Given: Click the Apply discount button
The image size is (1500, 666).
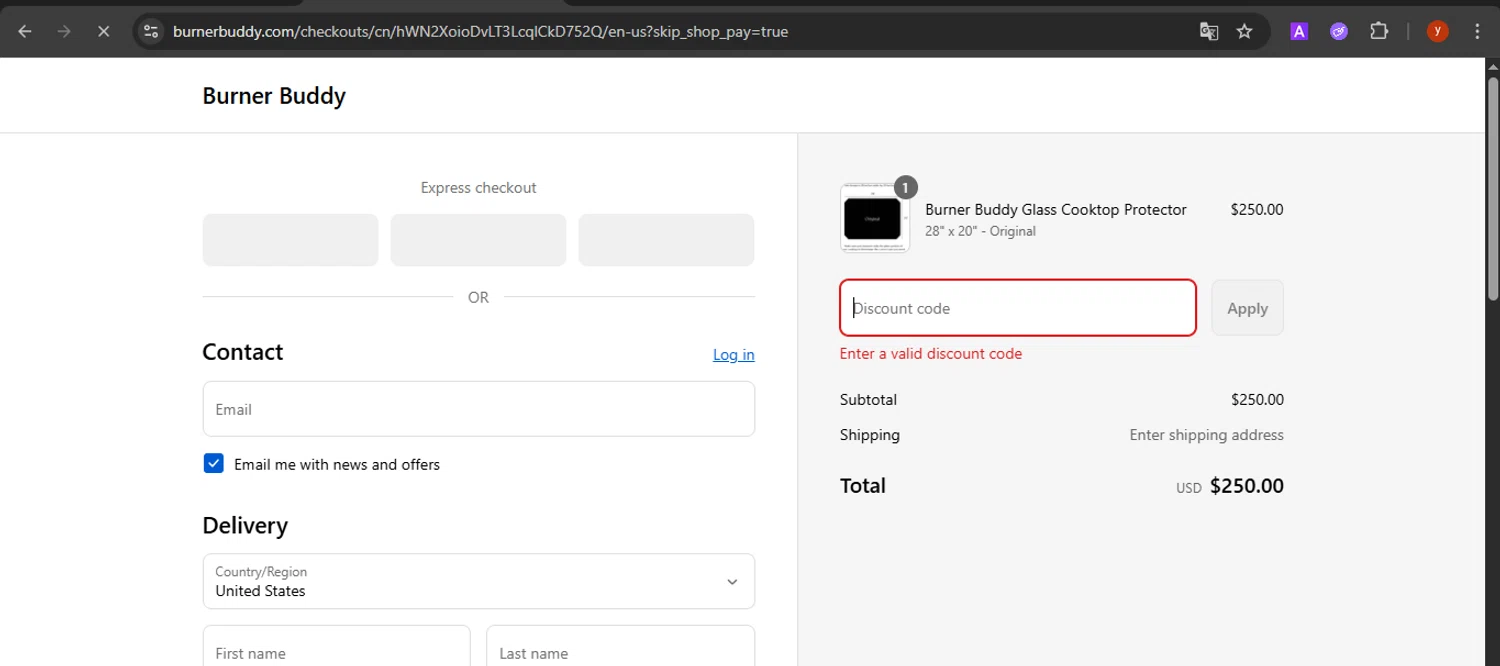Looking at the screenshot, I should click(1247, 308).
